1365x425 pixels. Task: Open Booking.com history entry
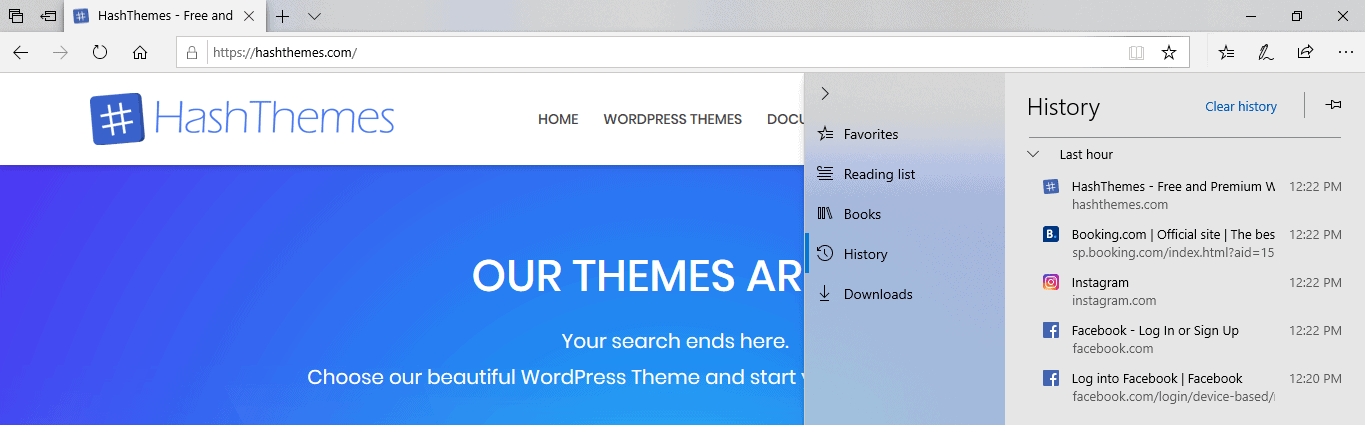pyautogui.click(x=1185, y=243)
